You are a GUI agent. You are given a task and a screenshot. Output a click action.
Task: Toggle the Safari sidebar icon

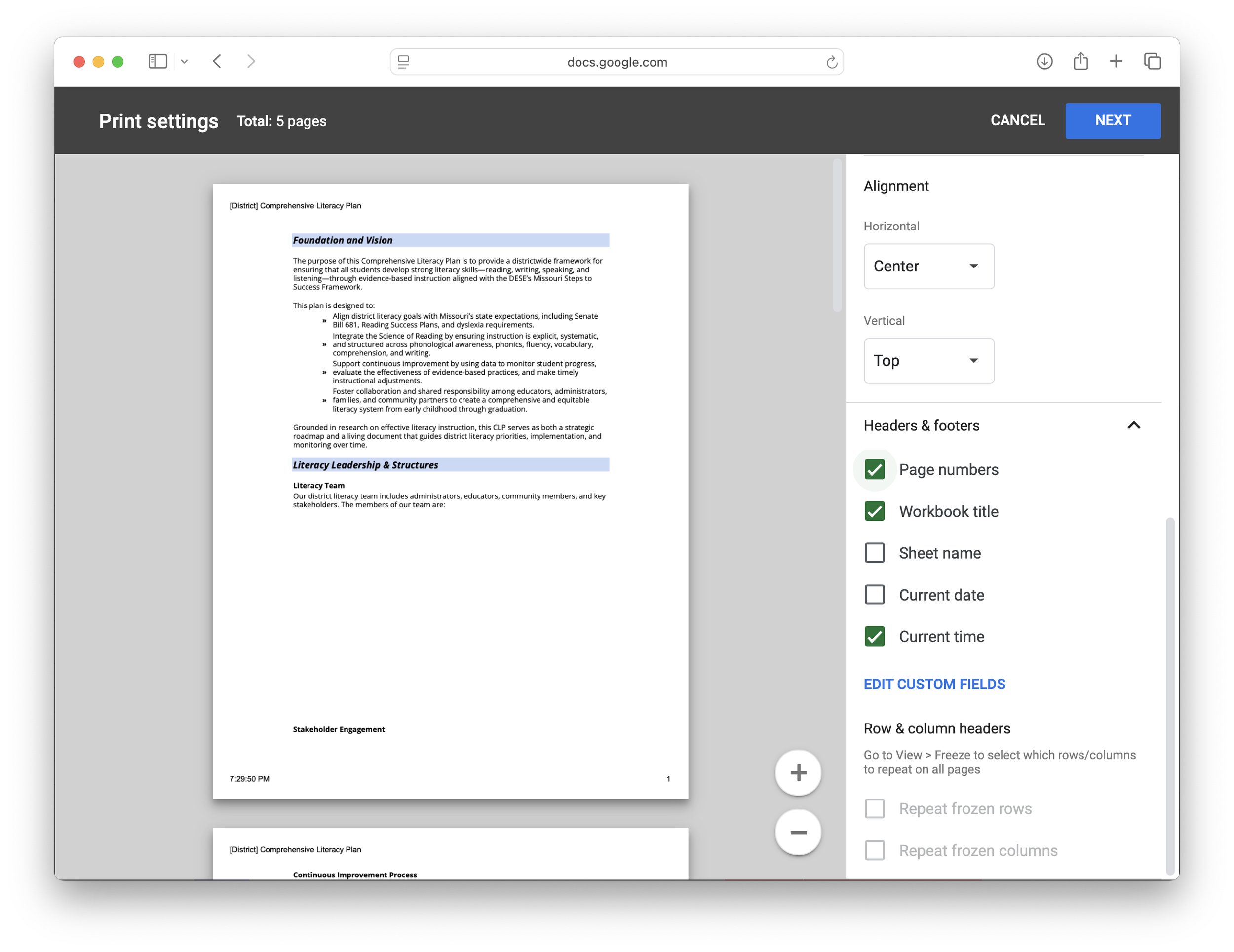pyautogui.click(x=157, y=61)
